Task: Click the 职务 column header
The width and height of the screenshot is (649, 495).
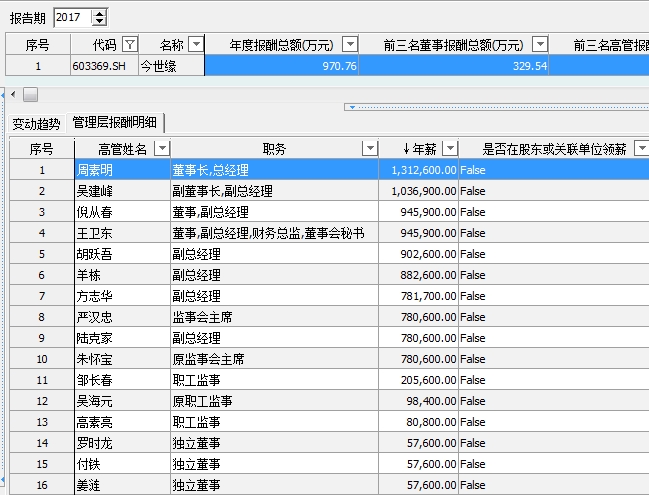Action: point(274,149)
